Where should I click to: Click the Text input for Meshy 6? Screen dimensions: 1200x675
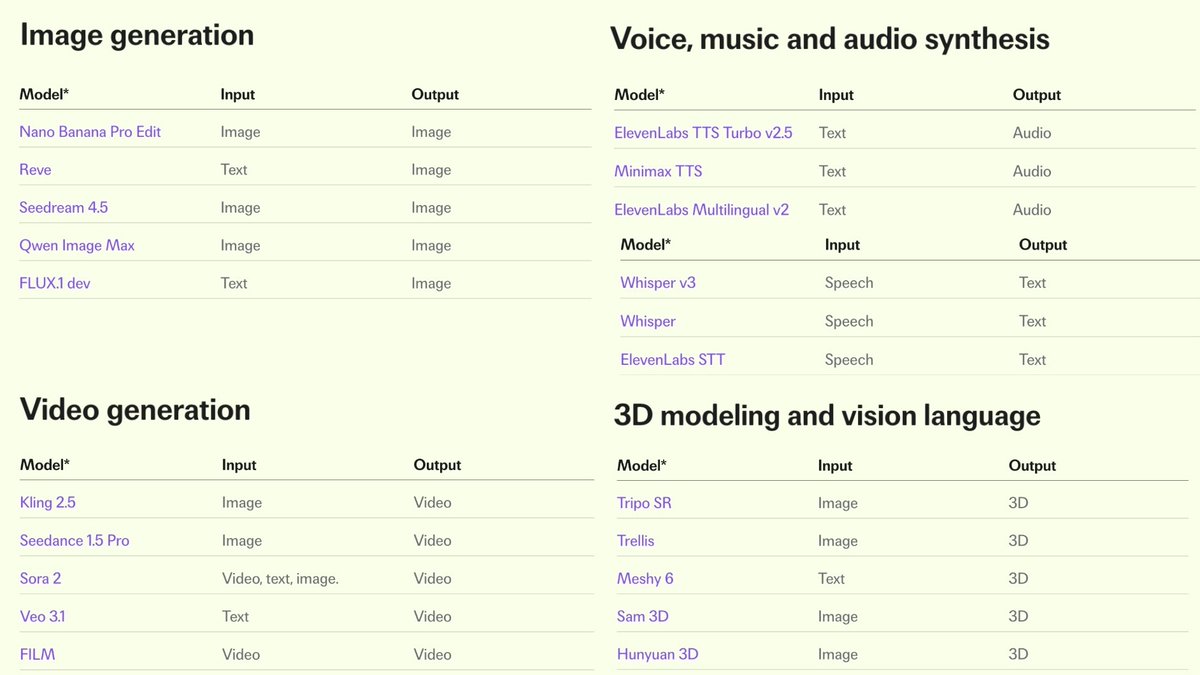coord(831,579)
